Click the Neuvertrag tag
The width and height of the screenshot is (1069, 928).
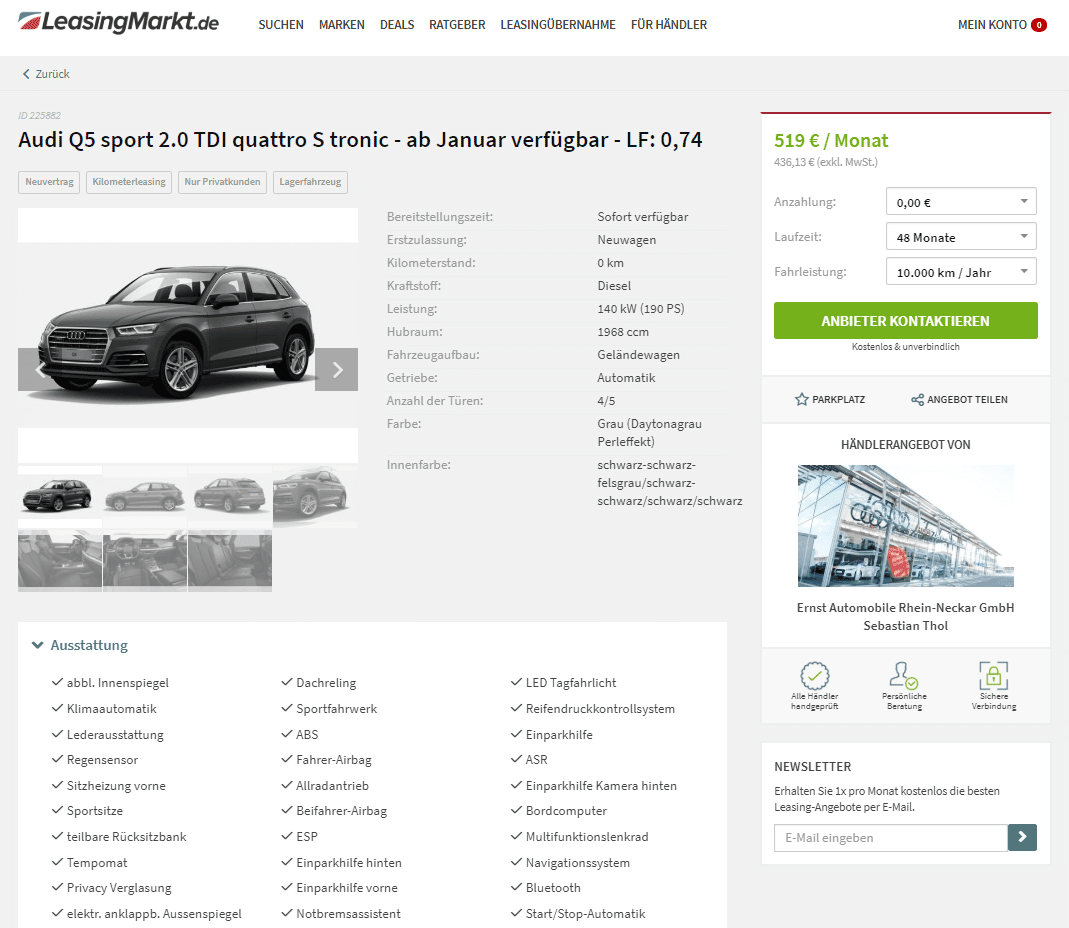(x=49, y=182)
